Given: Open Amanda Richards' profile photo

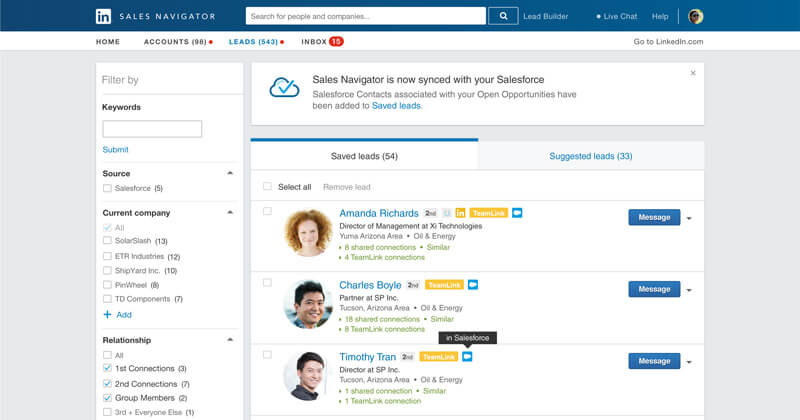Looking at the screenshot, I should [308, 232].
